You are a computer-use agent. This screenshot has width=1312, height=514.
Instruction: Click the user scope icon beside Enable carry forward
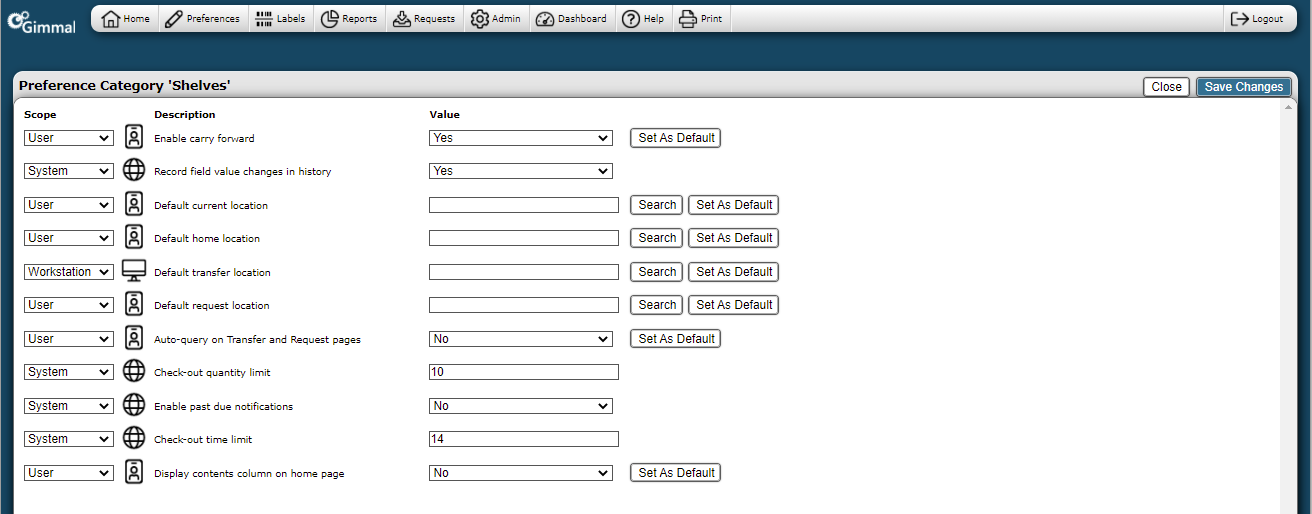(134, 138)
